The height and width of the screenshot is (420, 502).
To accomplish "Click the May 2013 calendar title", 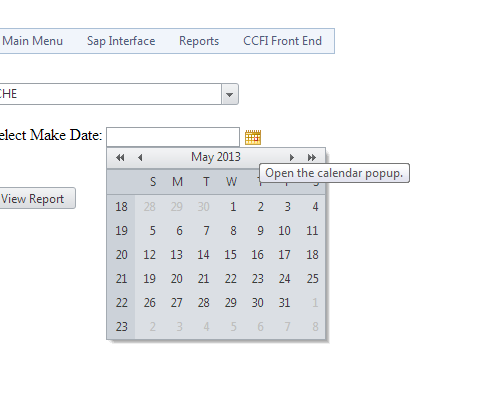I will [216, 157].
